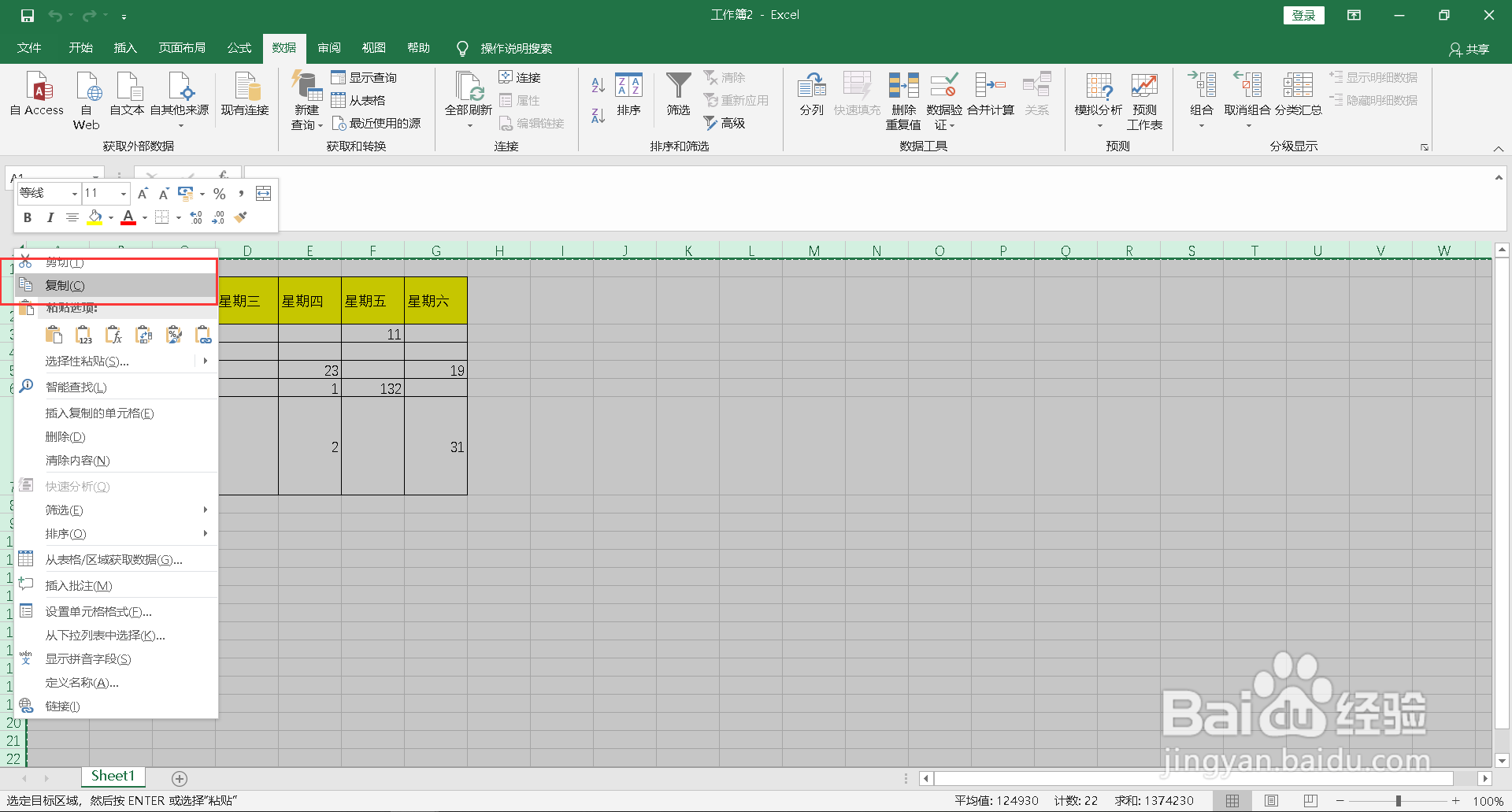Screen dimensions: 1512x812
Task: Click Recent Sources (最近使用的源) button
Action: 376,123
